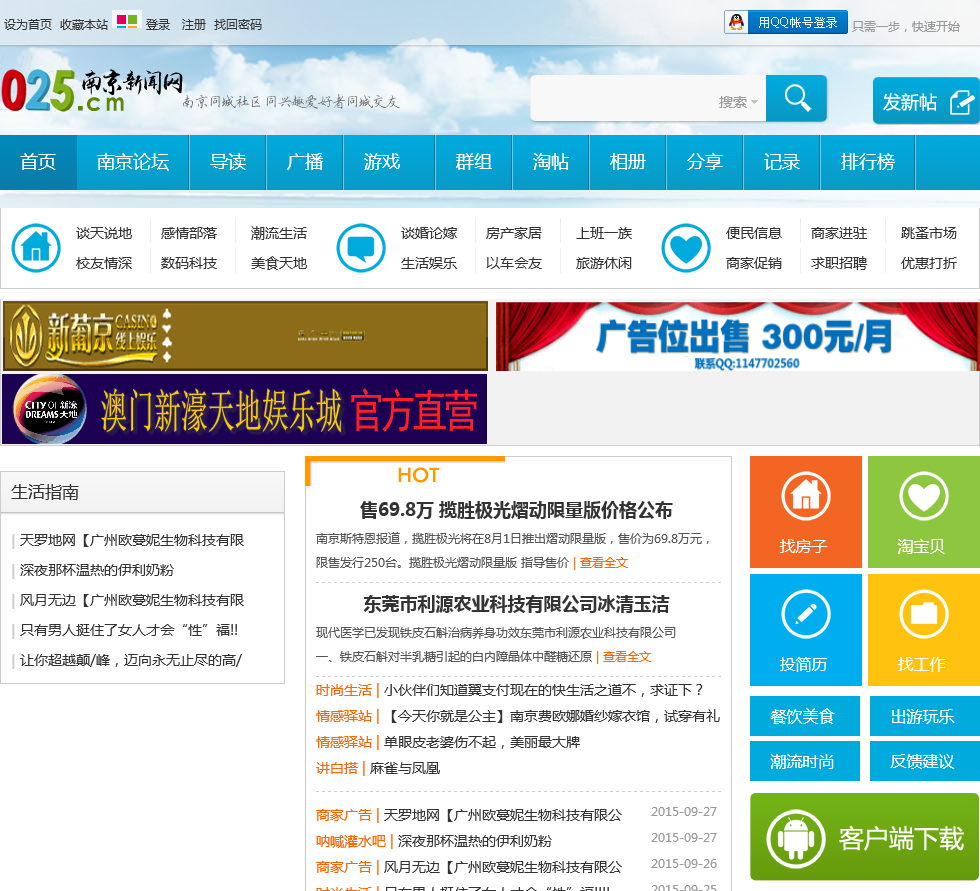
Task: Click the 登录 link in top bar
Action: 158,24
